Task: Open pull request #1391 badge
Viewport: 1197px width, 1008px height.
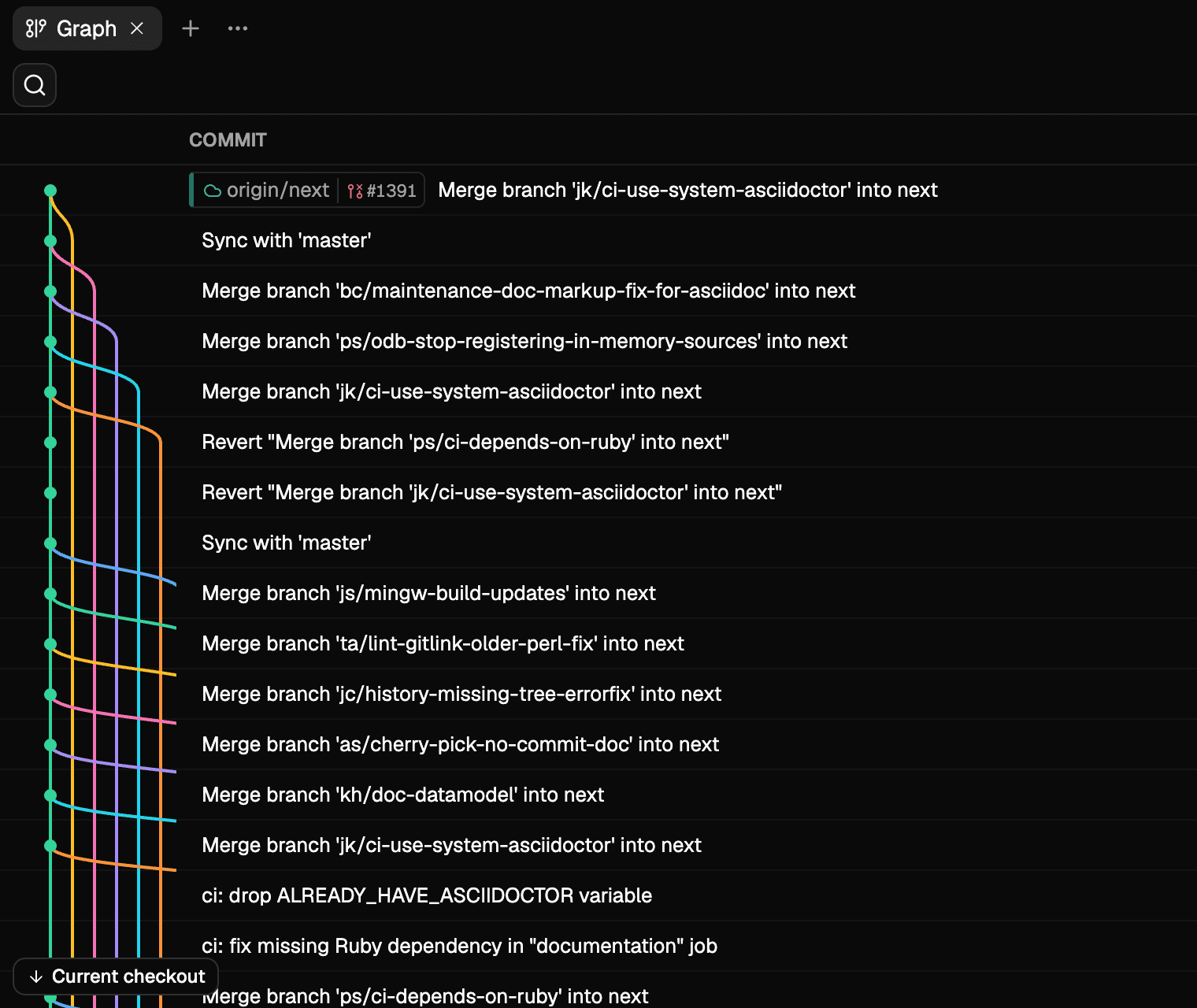Action: [382, 190]
